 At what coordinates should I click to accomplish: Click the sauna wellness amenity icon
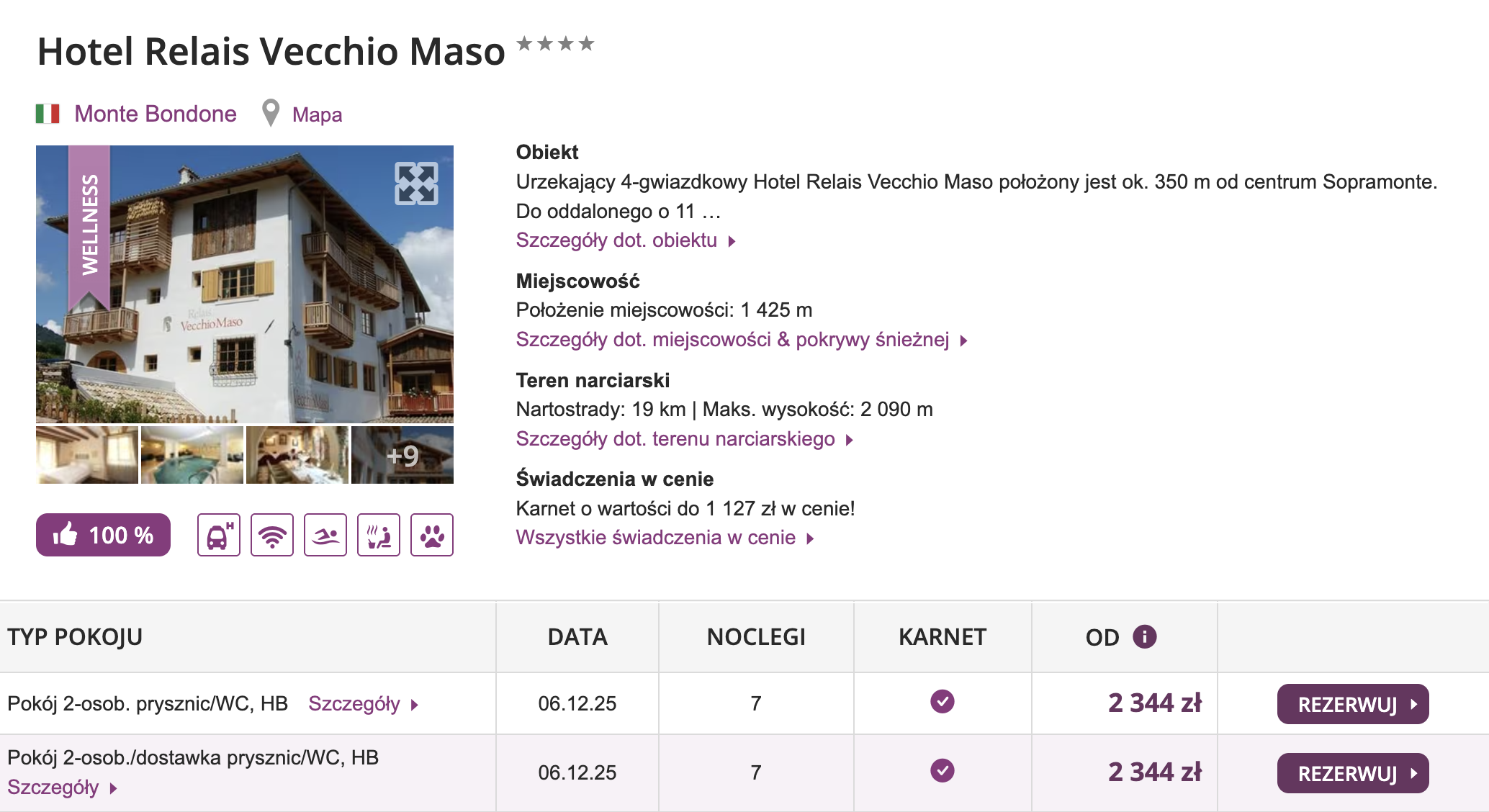pyautogui.click(x=379, y=535)
